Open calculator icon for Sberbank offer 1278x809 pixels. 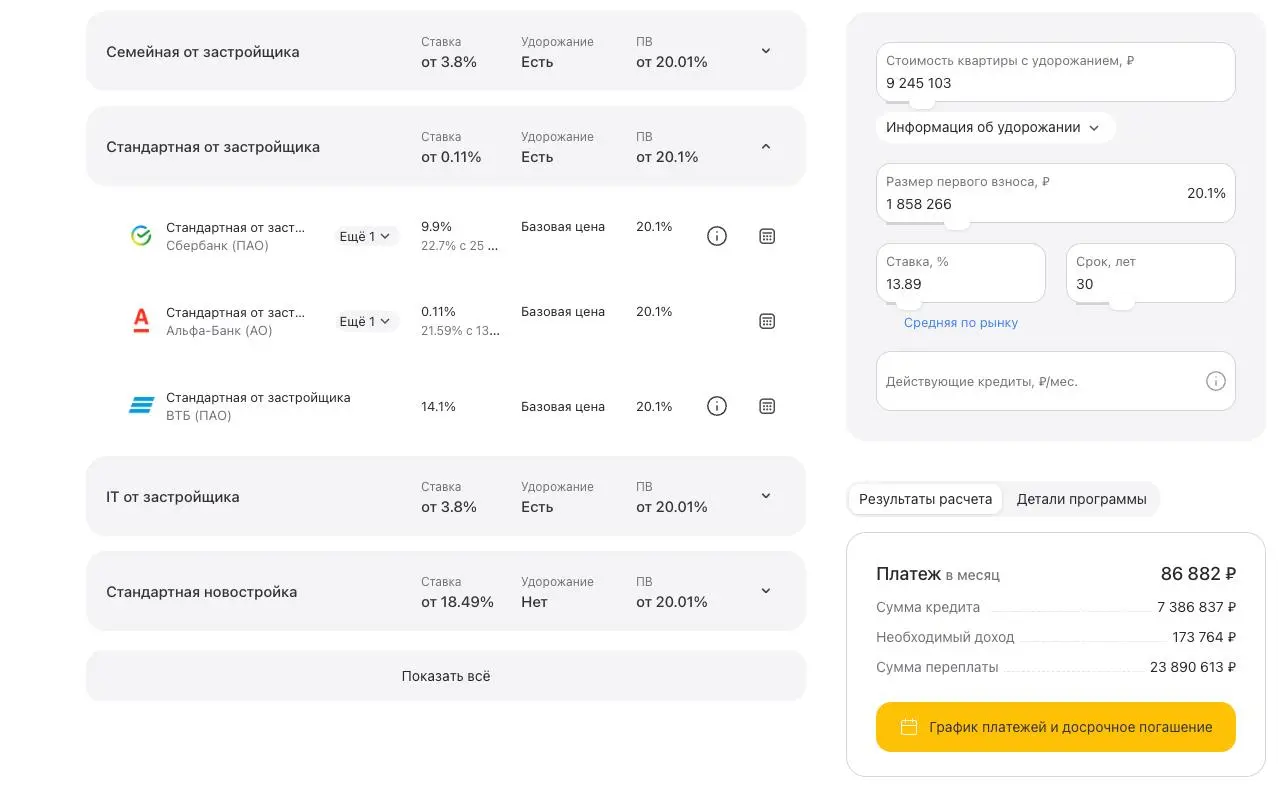point(767,236)
